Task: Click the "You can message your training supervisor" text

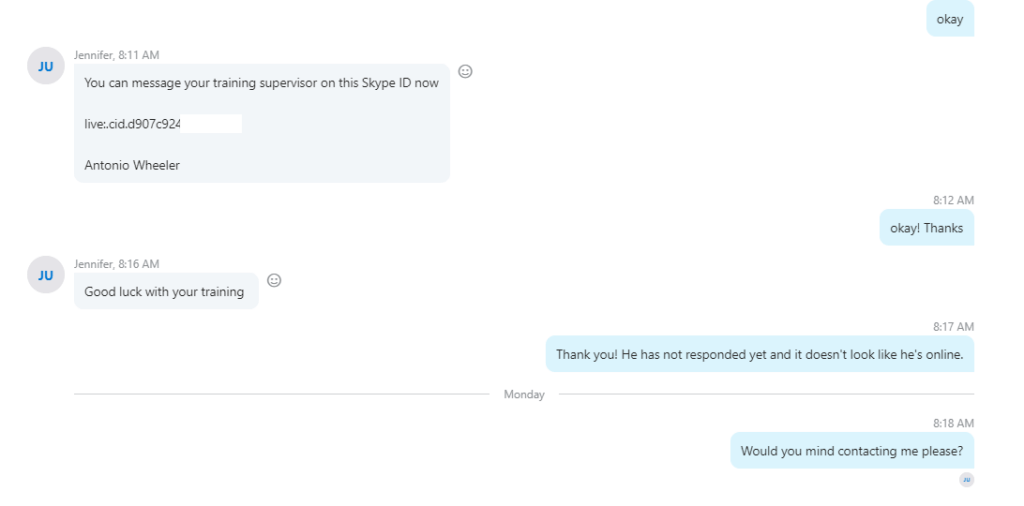Action: 261,83
